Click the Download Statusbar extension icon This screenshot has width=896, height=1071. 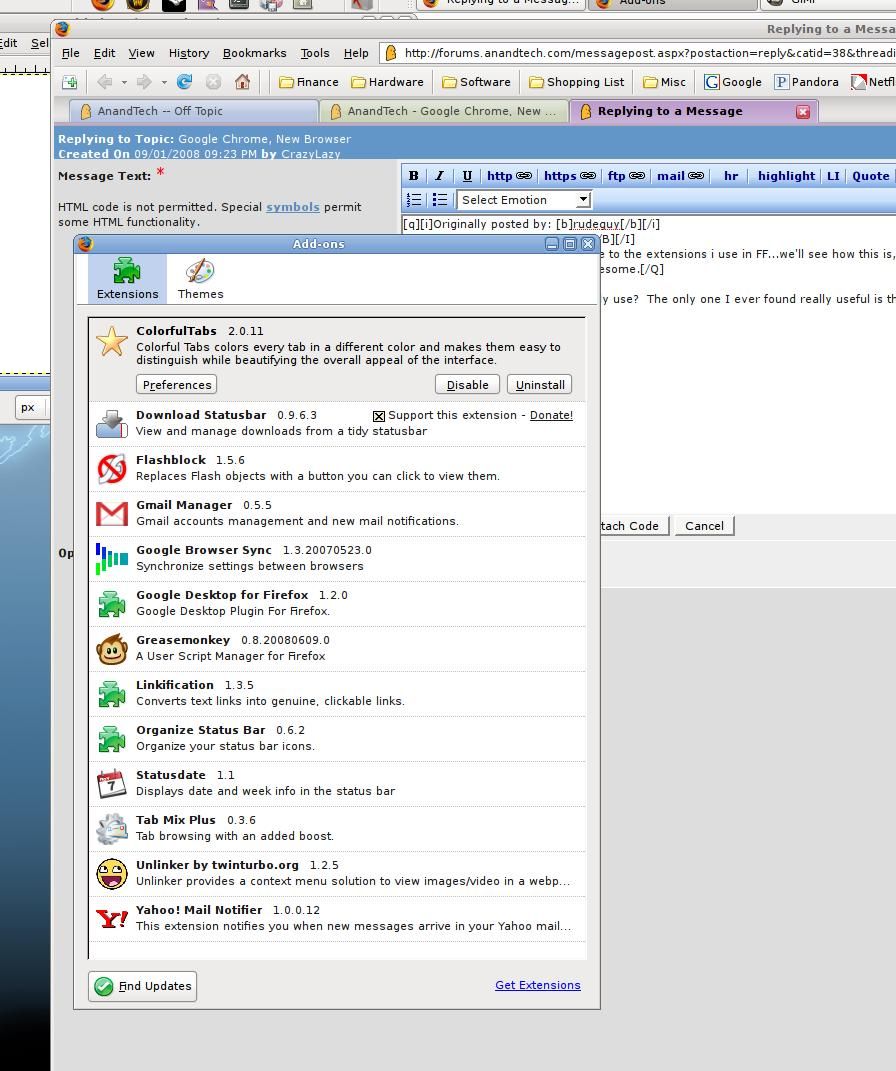[x=112, y=423]
